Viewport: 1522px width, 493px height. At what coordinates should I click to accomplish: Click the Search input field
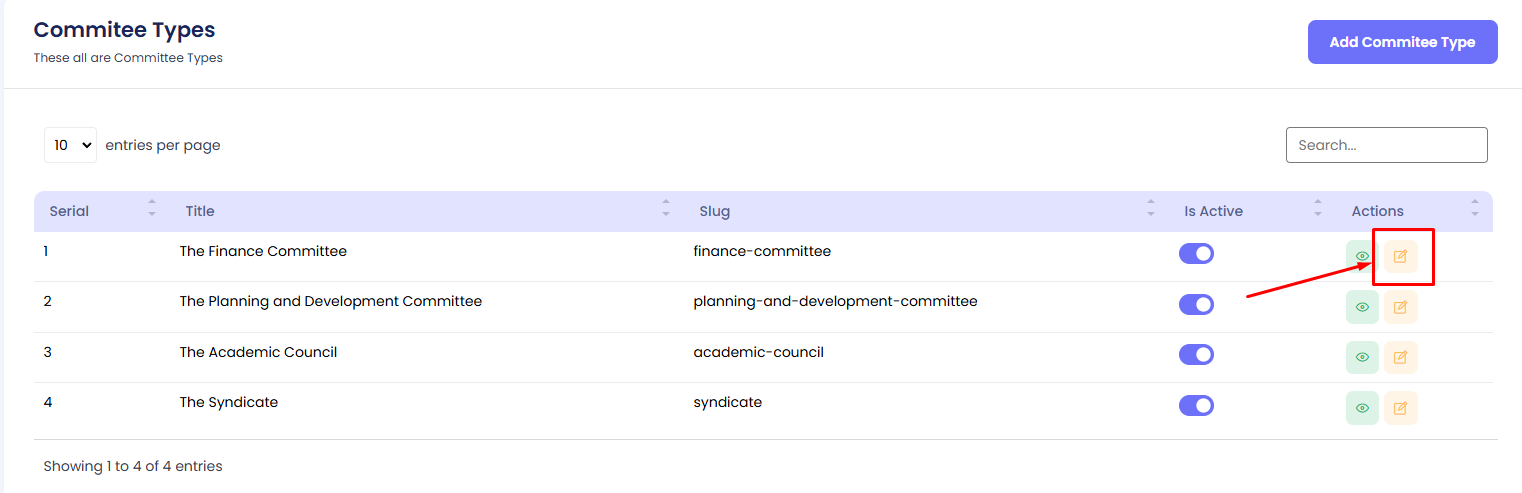point(1386,145)
